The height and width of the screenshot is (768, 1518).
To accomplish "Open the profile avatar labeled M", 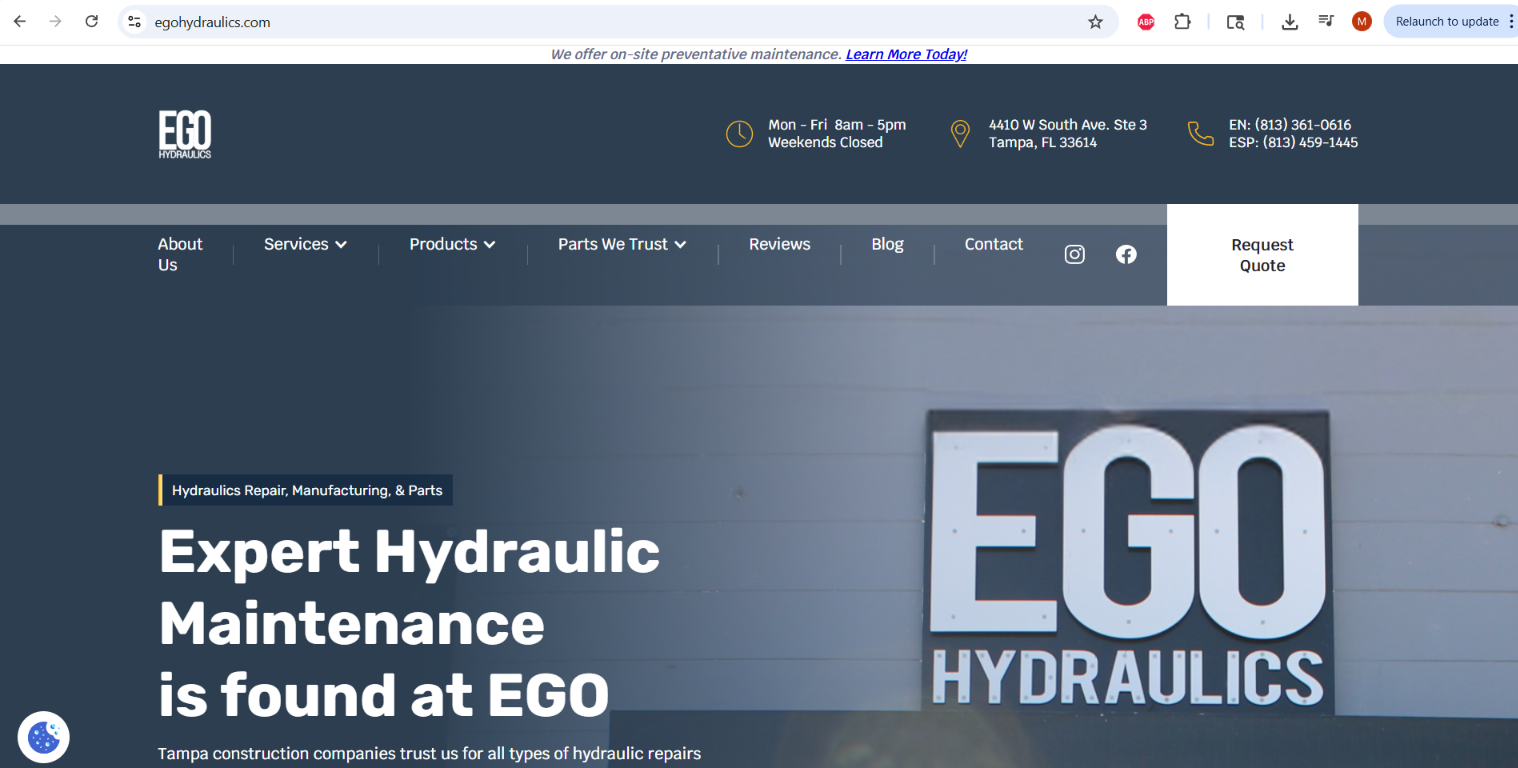I will 1362,22.
